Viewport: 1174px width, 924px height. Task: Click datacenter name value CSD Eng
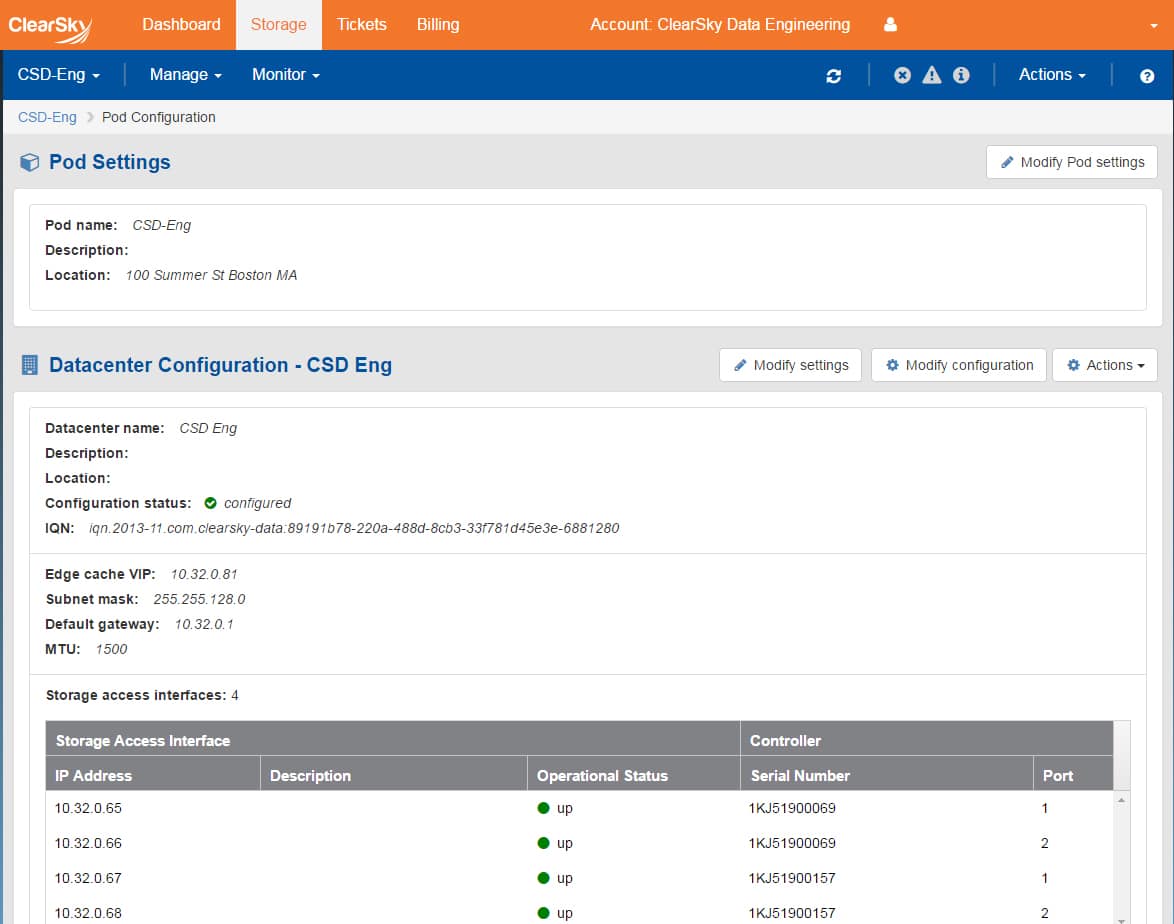208,428
